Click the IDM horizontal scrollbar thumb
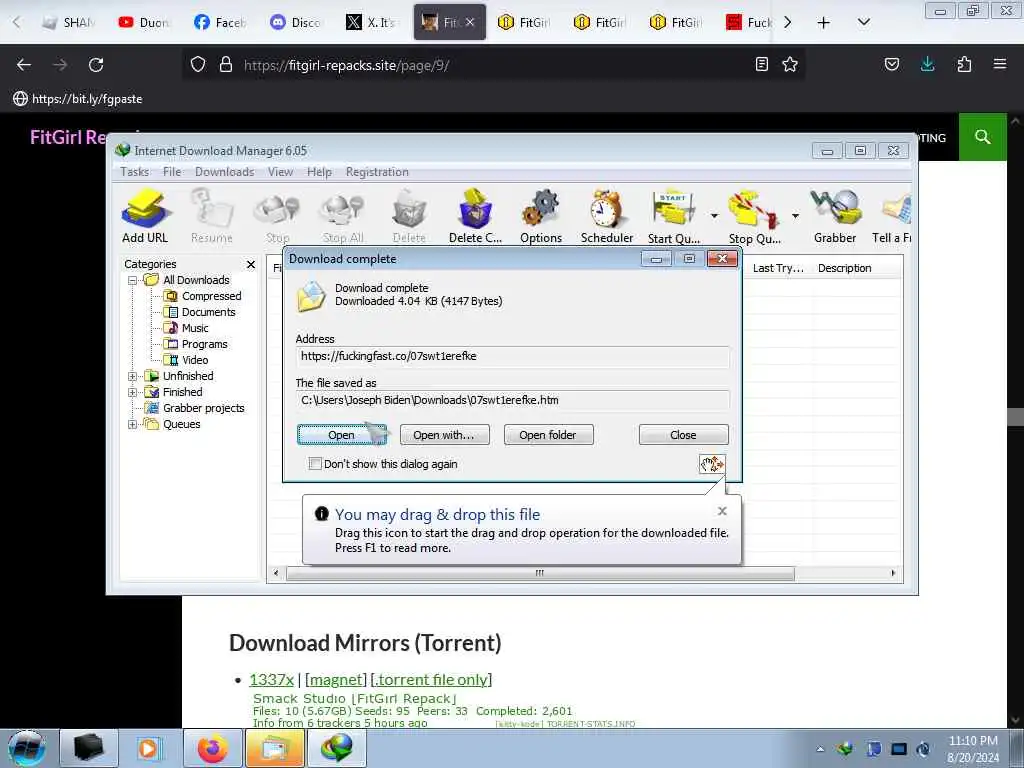 (540, 573)
